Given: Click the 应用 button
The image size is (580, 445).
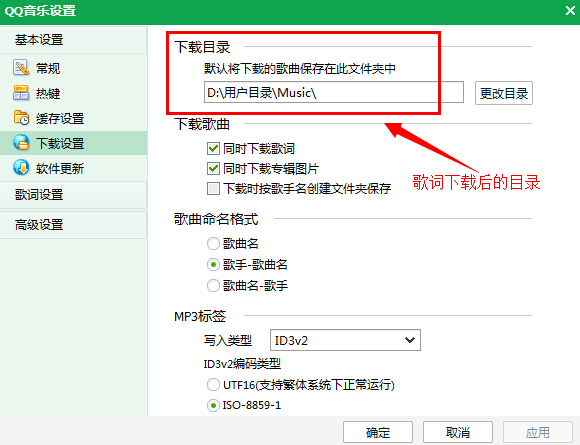Looking at the screenshot, I should (537, 432).
